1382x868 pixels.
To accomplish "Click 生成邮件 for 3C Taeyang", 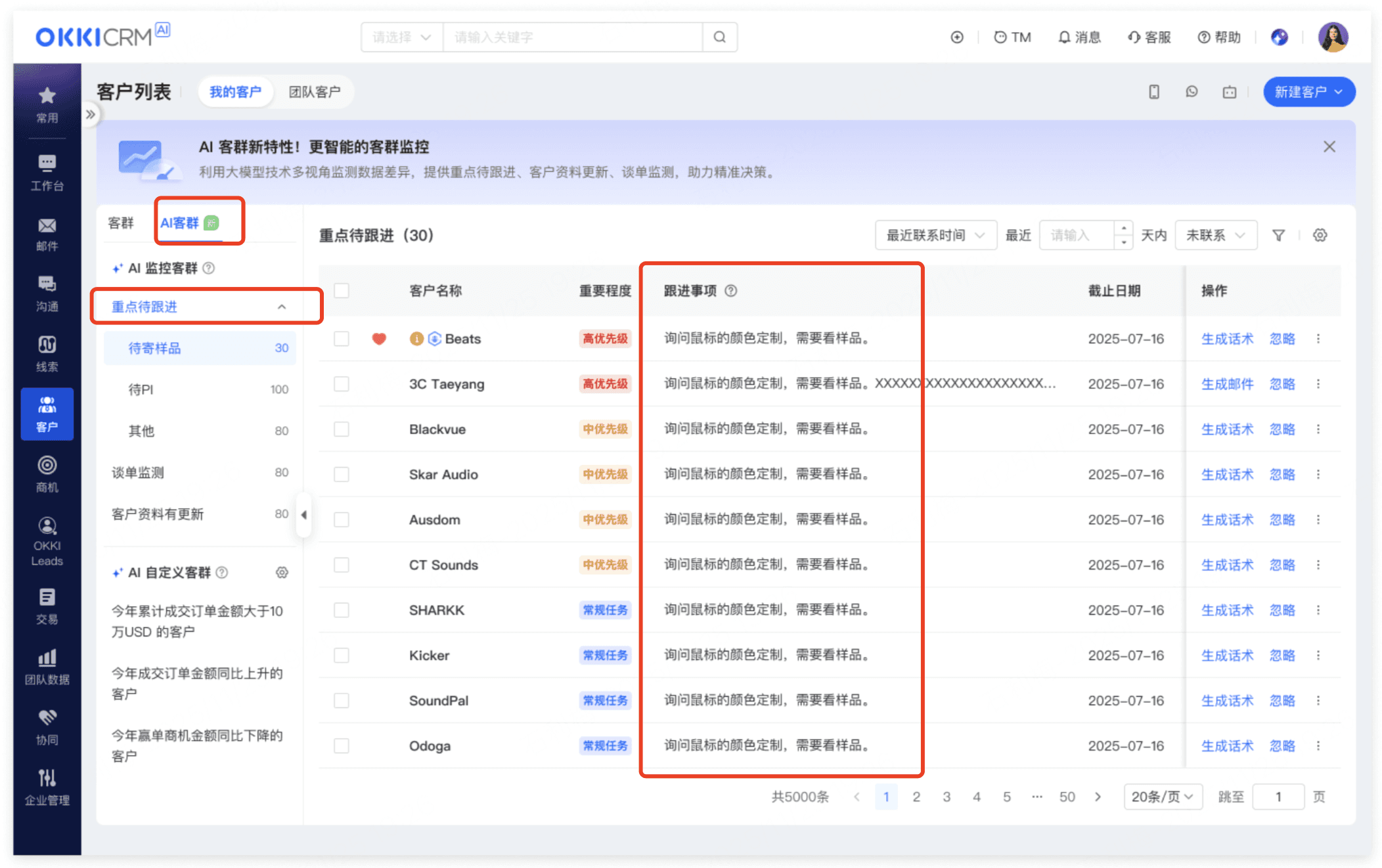I will (1226, 384).
